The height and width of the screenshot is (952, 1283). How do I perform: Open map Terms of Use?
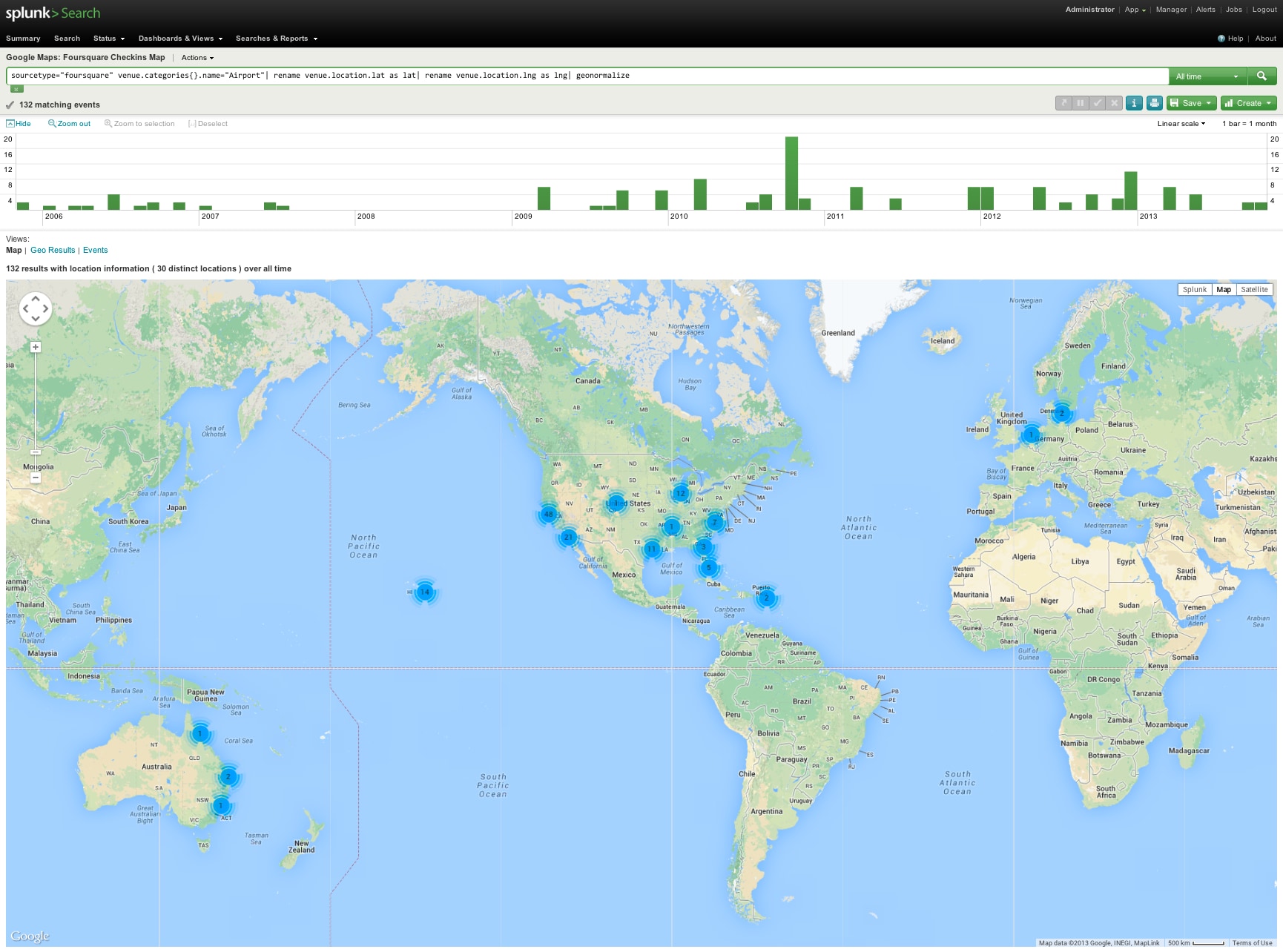pos(1252,943)
